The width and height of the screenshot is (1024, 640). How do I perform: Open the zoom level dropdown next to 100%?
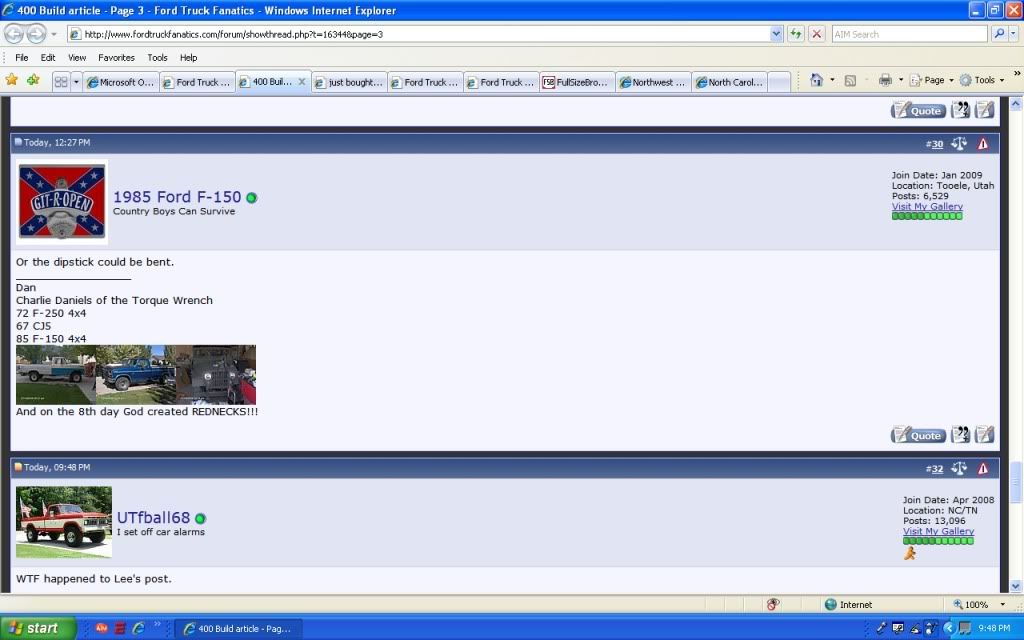1002,604
